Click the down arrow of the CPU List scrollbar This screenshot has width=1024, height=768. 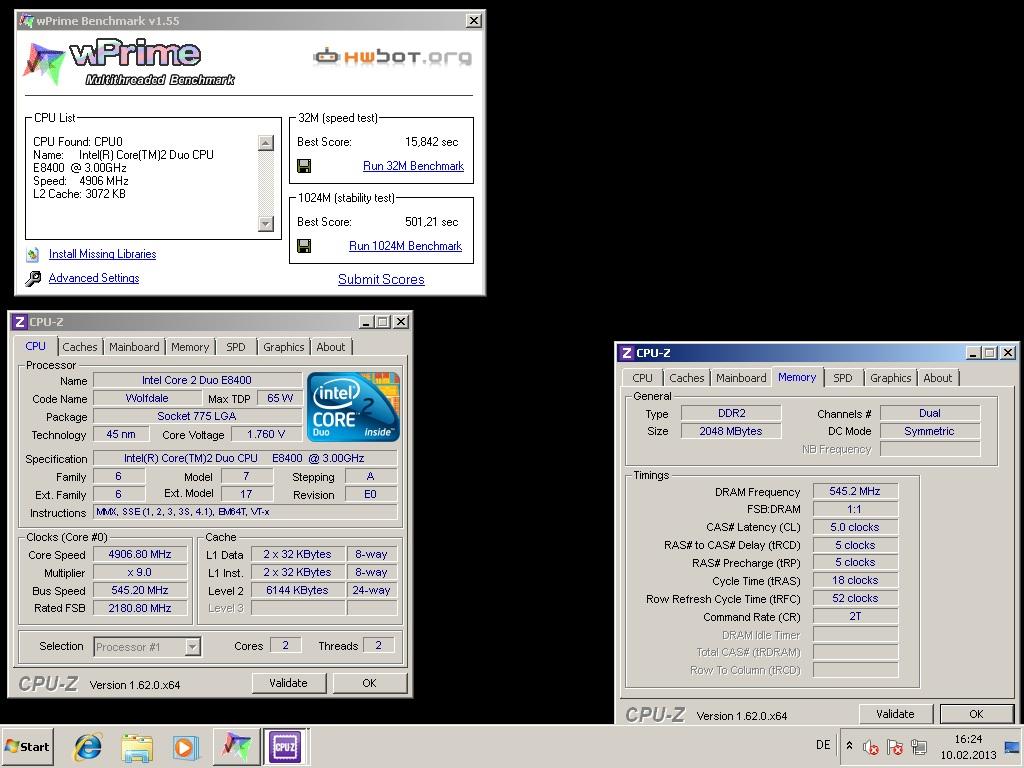(266, 223)
